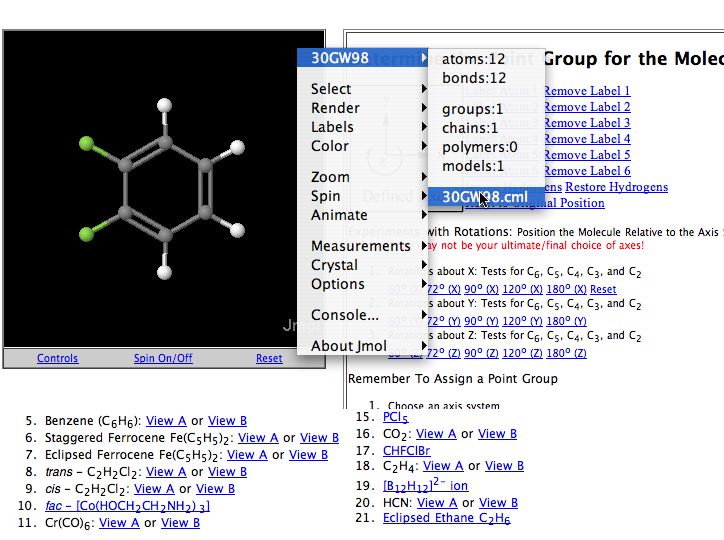Open the 30GW98 menu entry

tap(362, 58)
